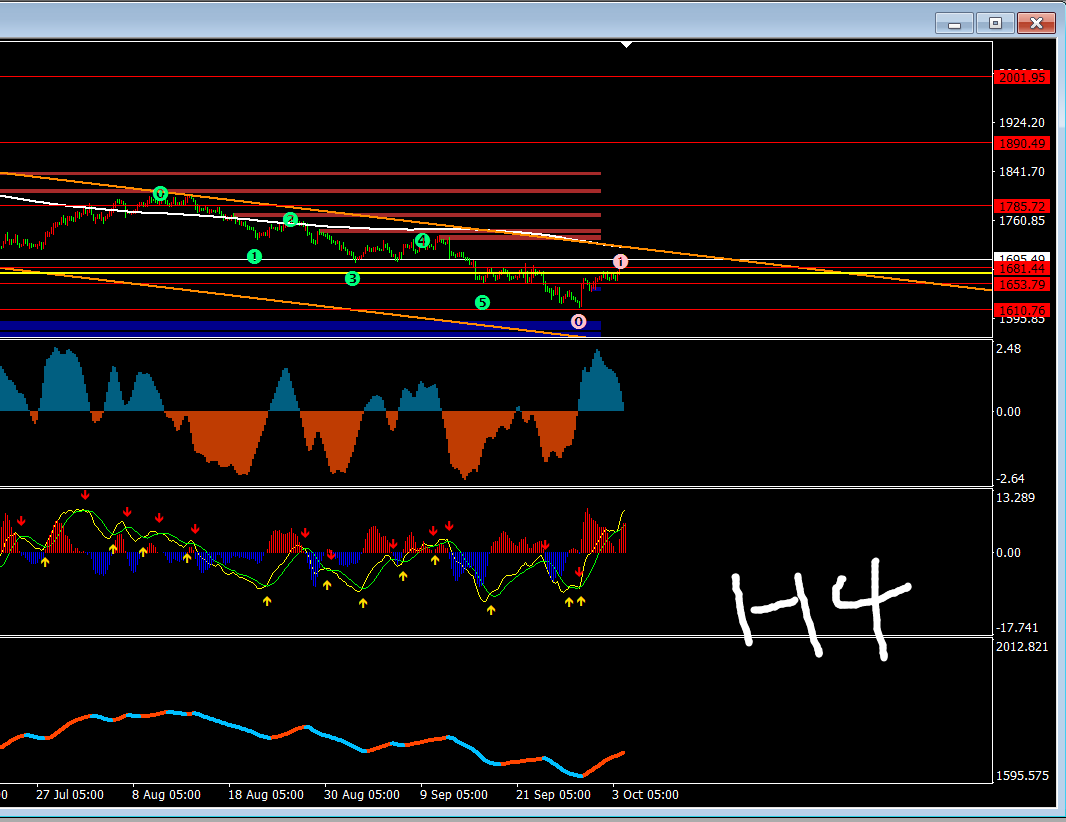Click the 8 Aug 05:00 time label

point(166,795)
